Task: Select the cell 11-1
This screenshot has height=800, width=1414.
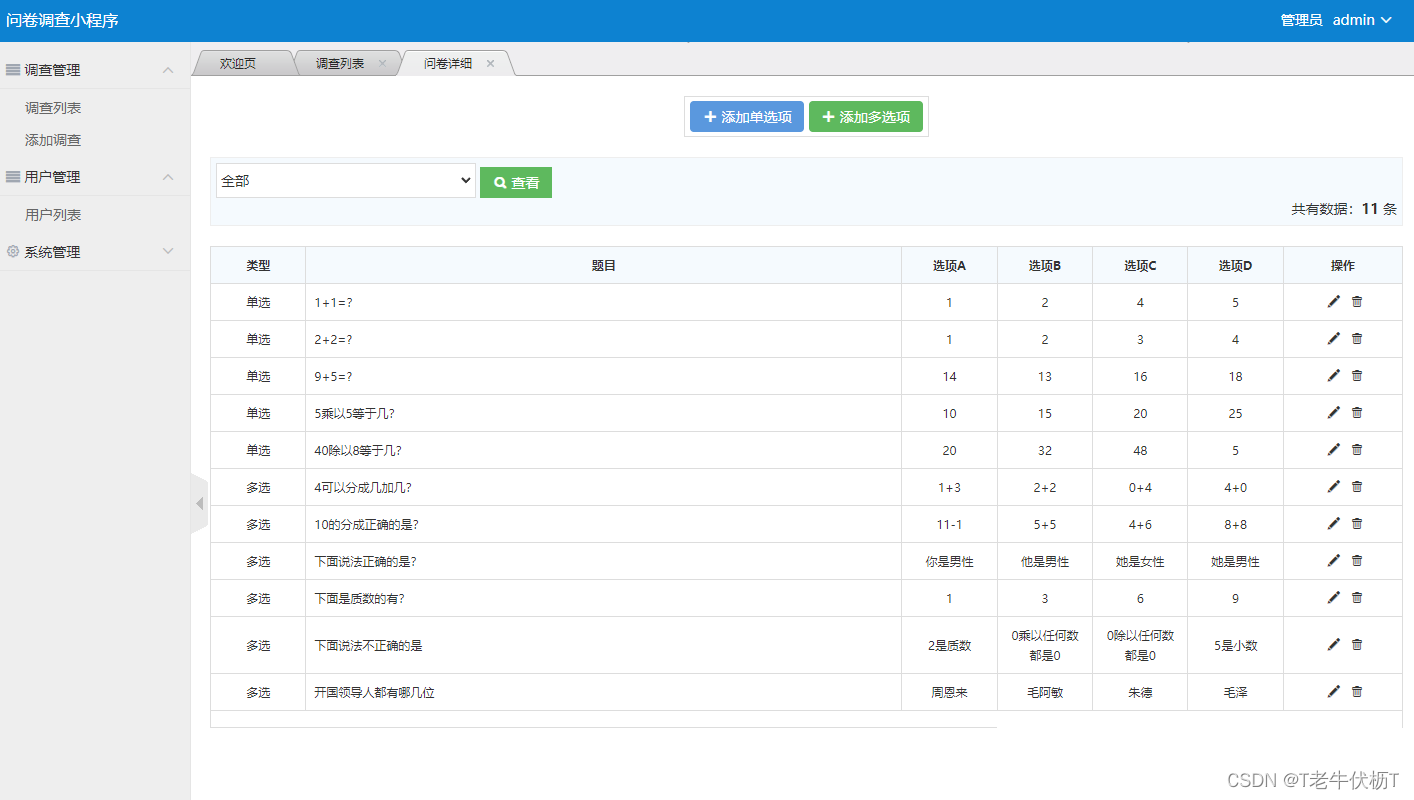Action: click(949, 524)
